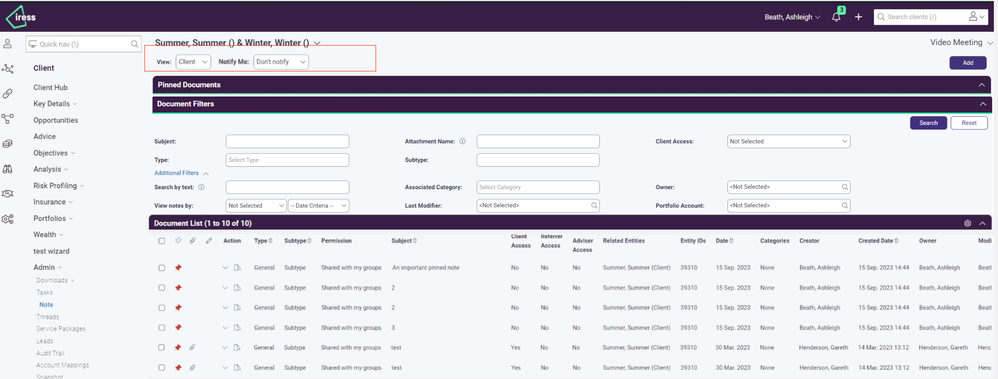Click the Reset button
This screenshot has height=379, width=998.
[x=969, y=123]
